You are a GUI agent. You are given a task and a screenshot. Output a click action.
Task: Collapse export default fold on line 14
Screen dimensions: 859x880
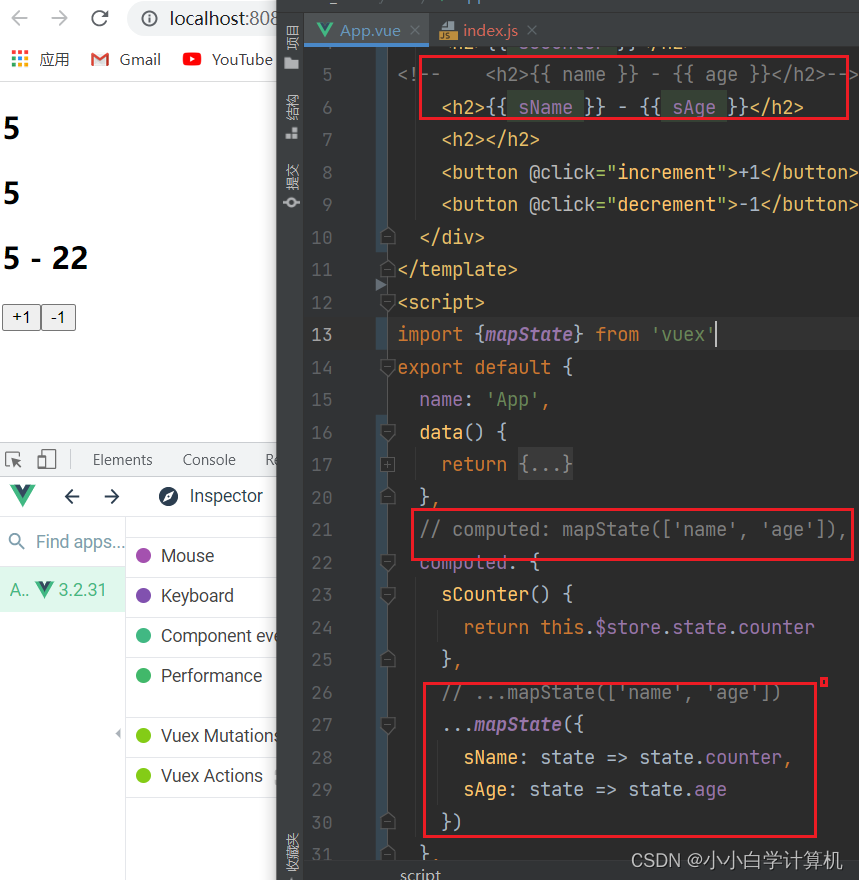click(388, 367)
